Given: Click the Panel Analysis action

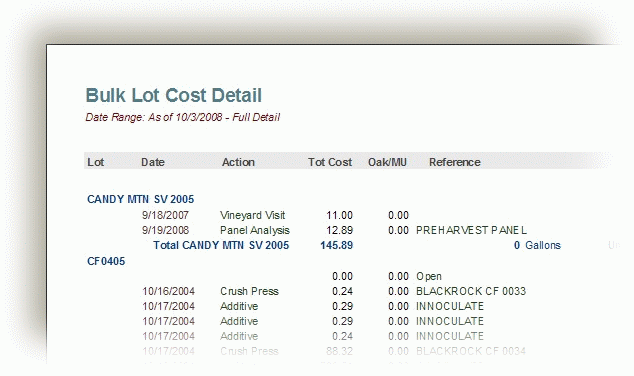Looking at the screenshot, I should click(255, 230).
